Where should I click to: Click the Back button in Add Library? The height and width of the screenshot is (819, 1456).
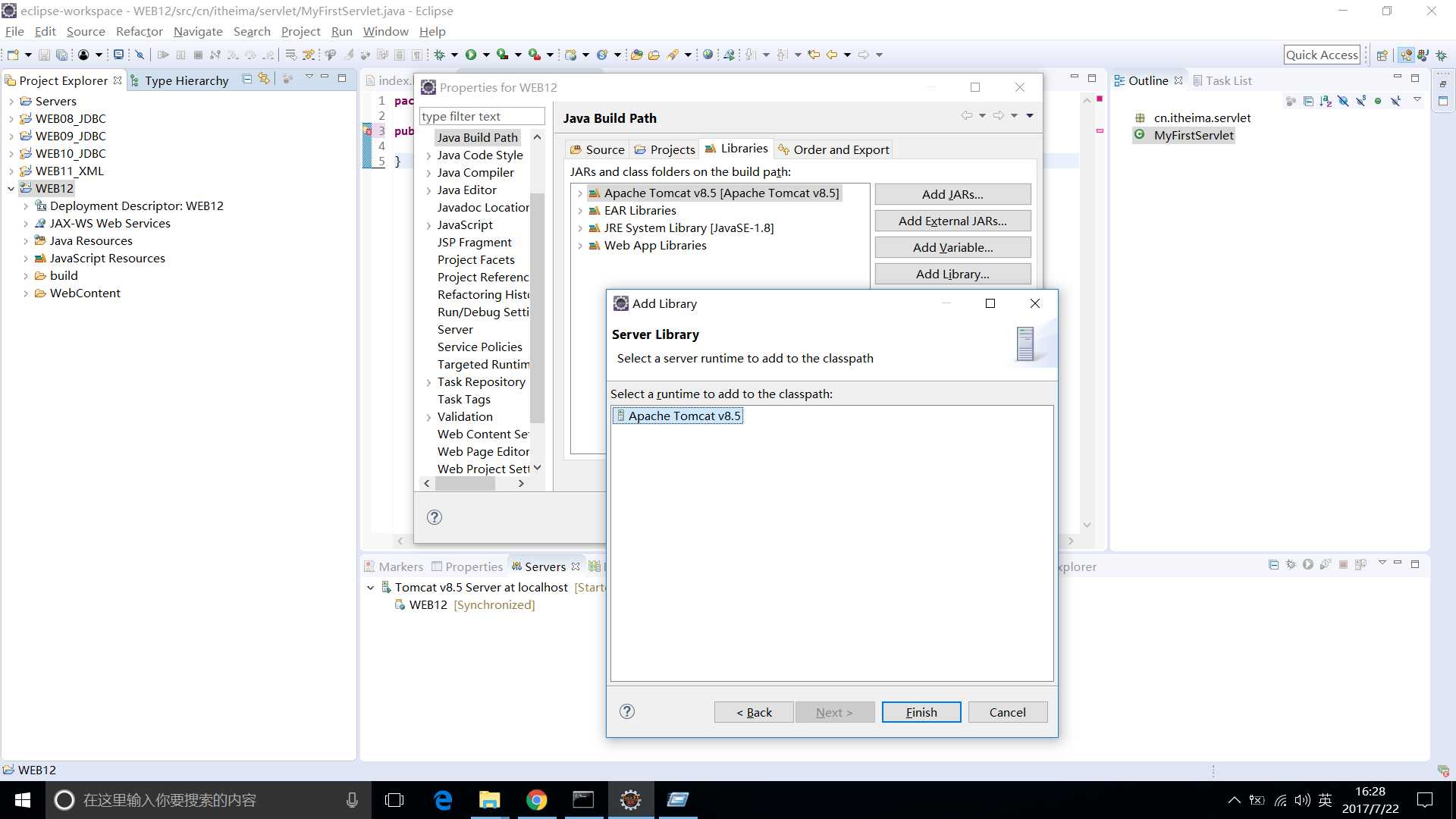coord(754,712)
